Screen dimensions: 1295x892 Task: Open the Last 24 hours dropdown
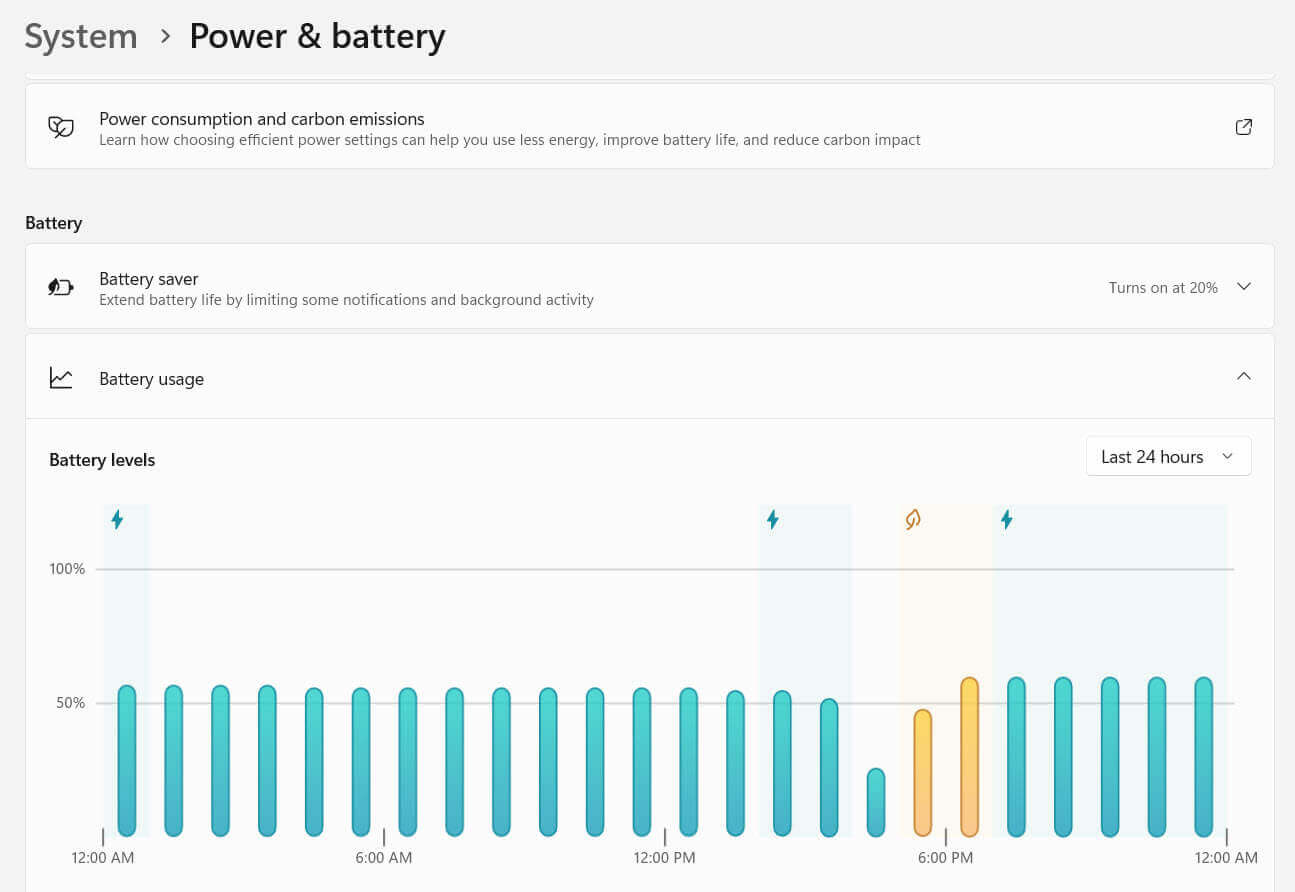coord(1168,457)
